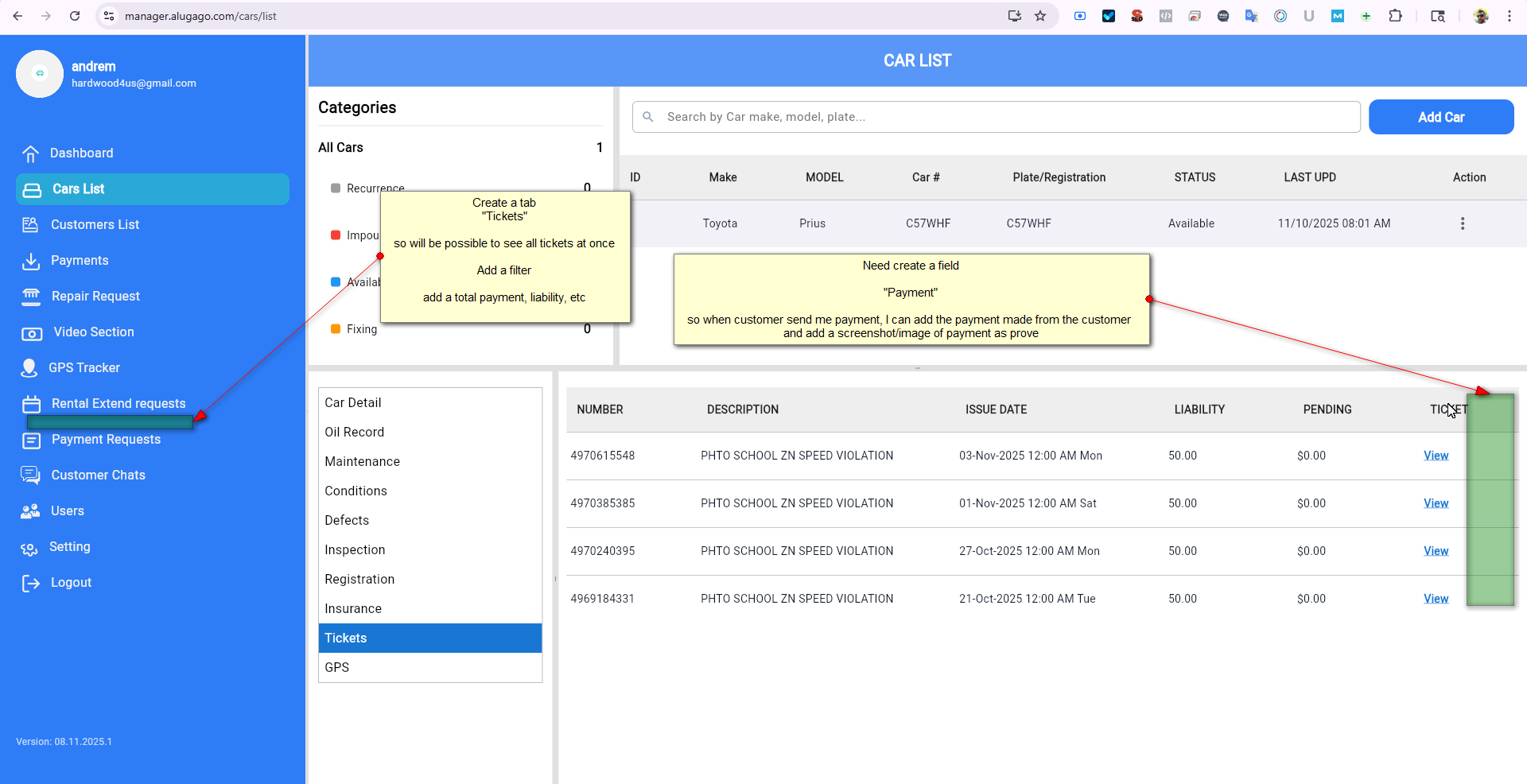Select the Tickets tab in car details

pyautogui.click(x=429, y=638)
